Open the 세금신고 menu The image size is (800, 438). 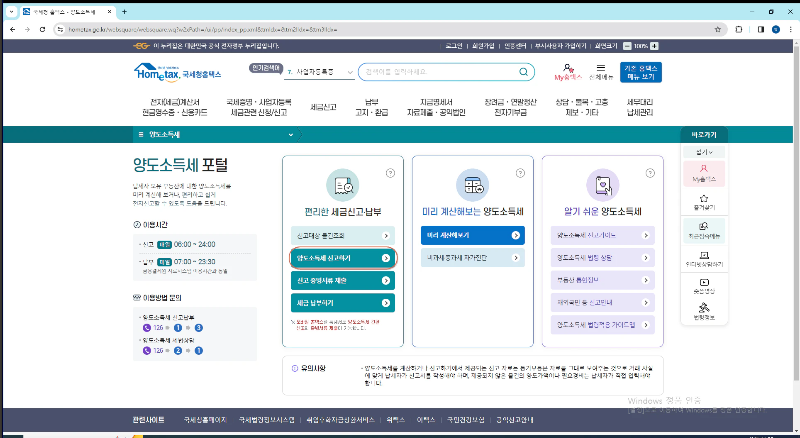323,107
